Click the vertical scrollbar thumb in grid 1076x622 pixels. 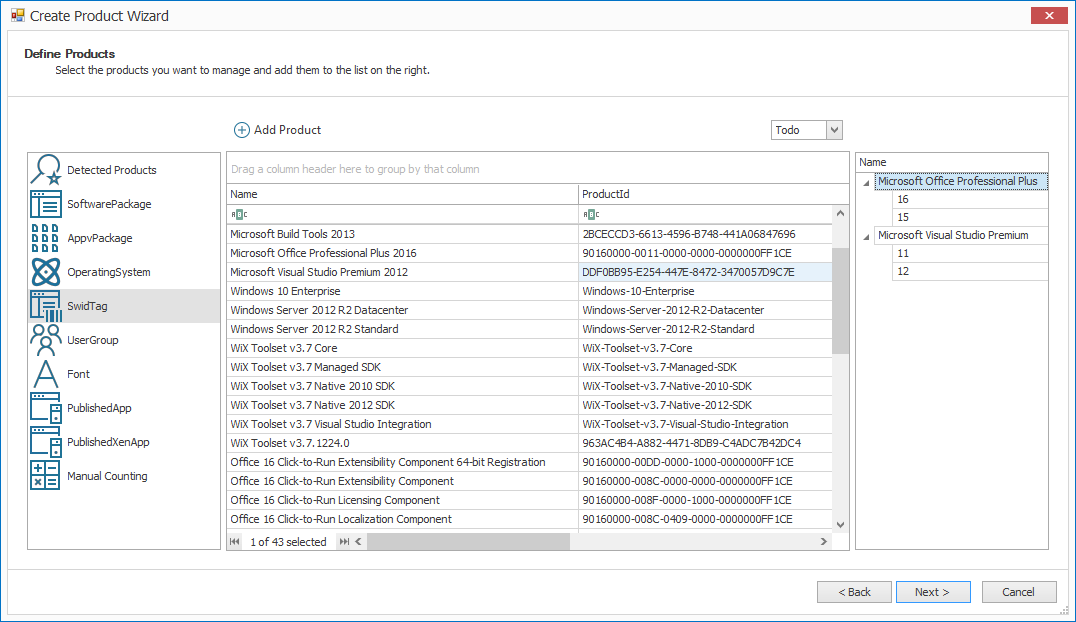(840, 301)
